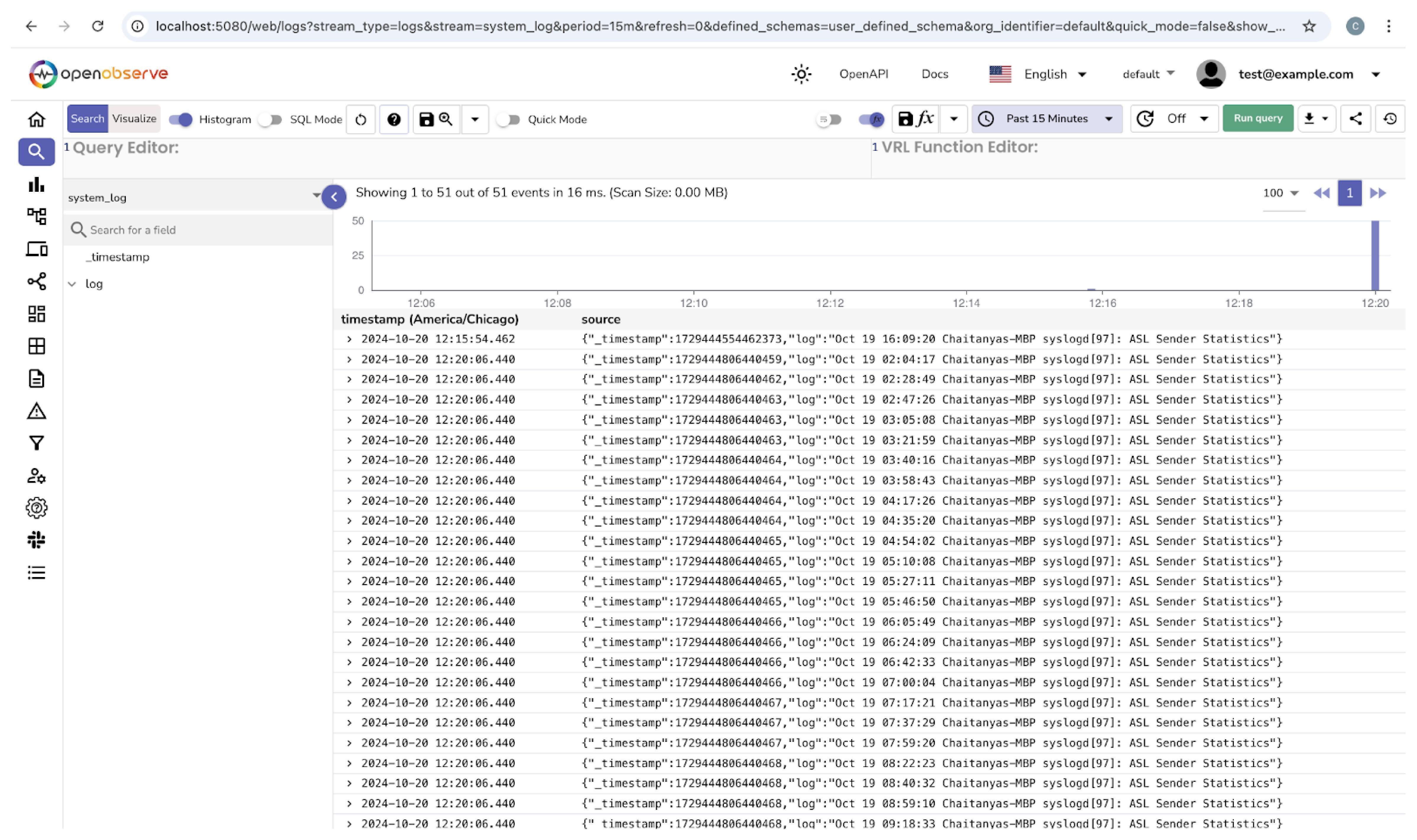Image resolution: width=1417 pixels, height=840 pixels.
Task: Open the Traces view from the sidebar
Action: pyautogui.click(x=36, y=216)
